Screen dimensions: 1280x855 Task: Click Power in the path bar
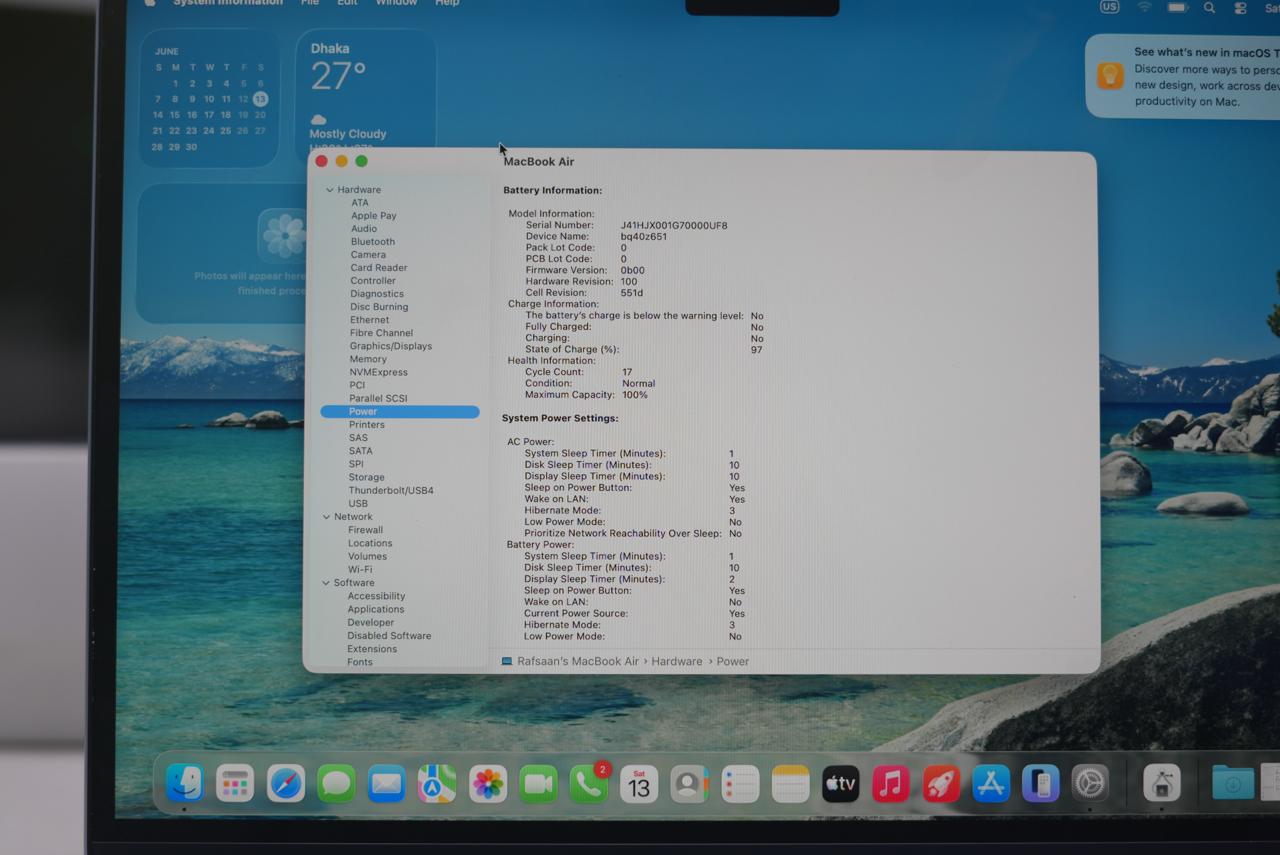[x=733, y=661]
